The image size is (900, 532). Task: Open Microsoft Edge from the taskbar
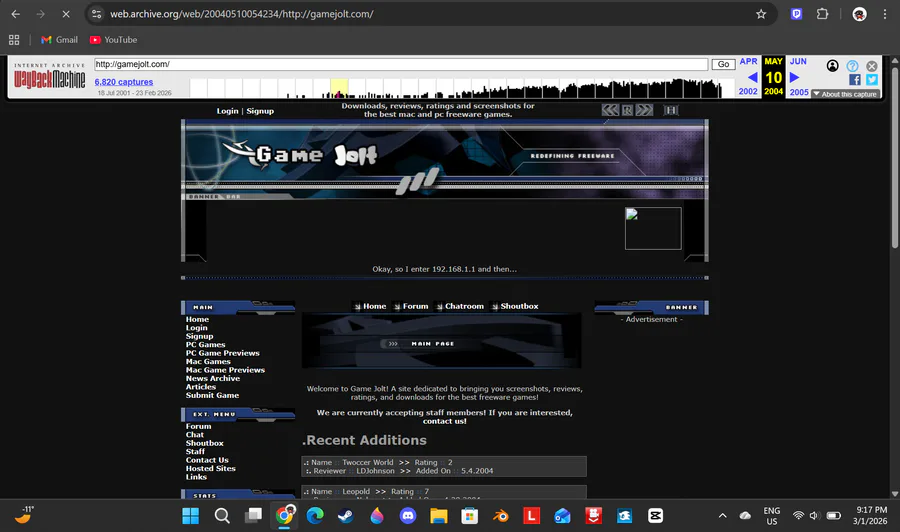coord(315,516)
